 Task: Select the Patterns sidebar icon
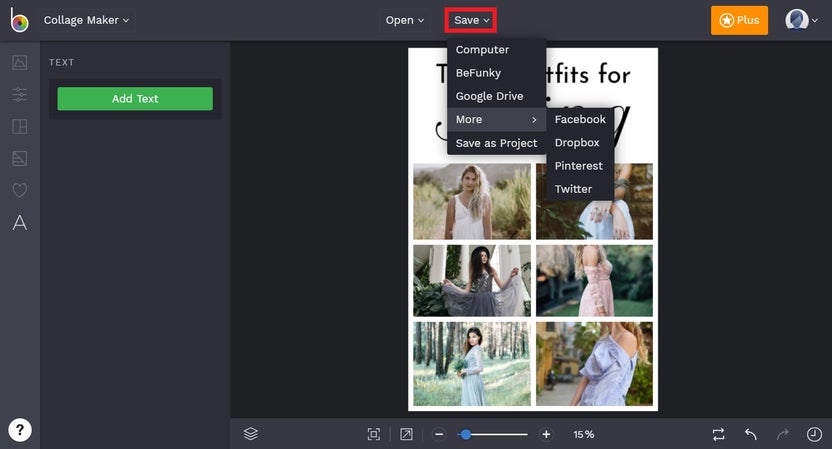tap(20, 158)
